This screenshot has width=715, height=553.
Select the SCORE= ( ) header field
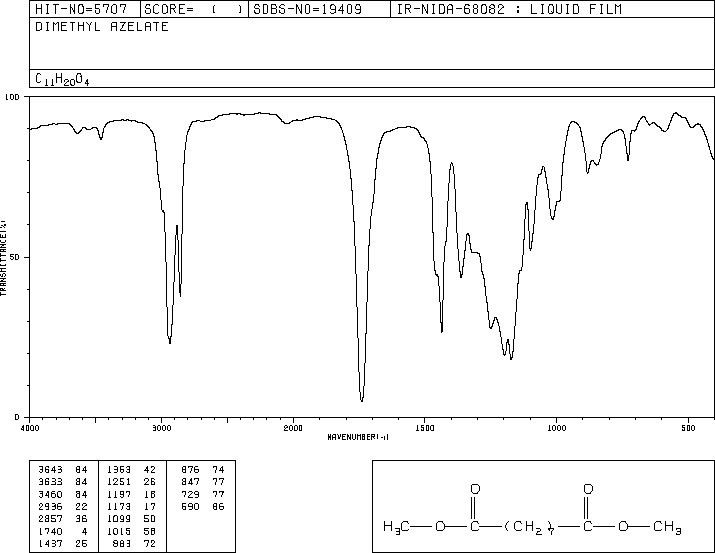pyautogui.click(x=193, y=9)
